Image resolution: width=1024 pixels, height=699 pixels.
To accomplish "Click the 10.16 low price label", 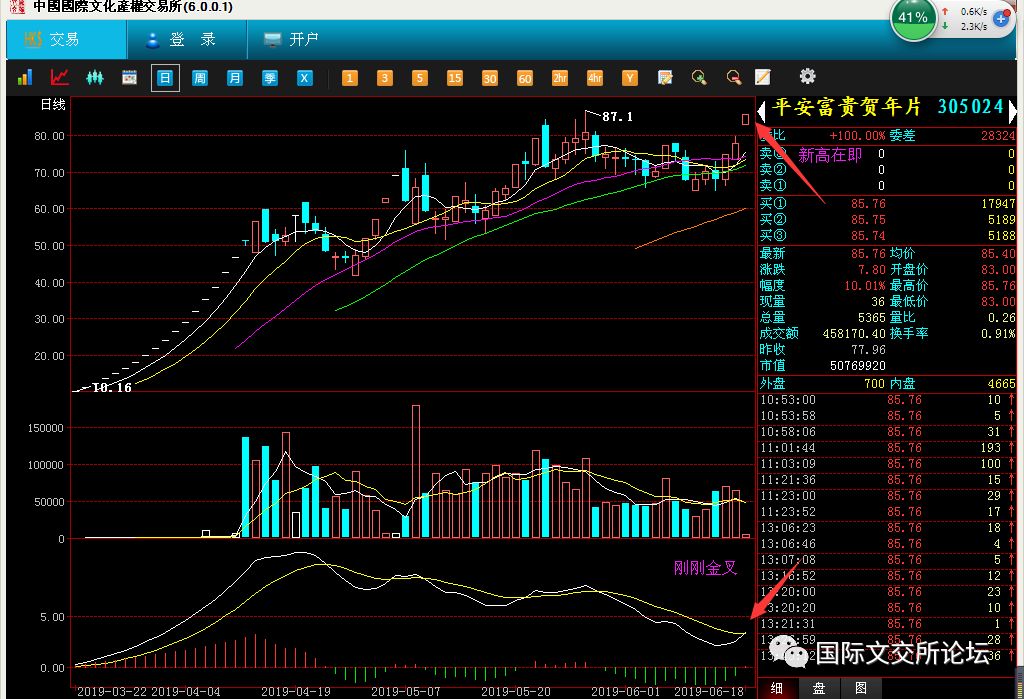I will (x=112, y=387).
